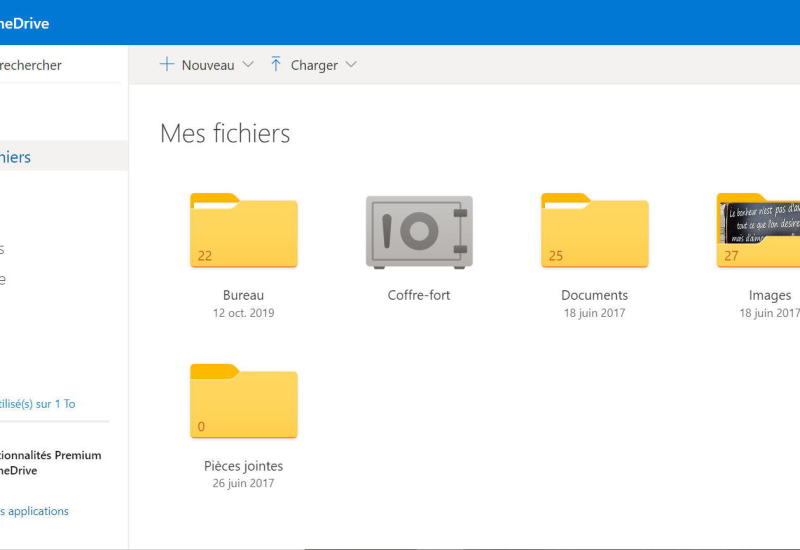The height and width of the screenshot is (550, 800).
Task: Click the OneDrive title in the header
Action: (24, 23)
